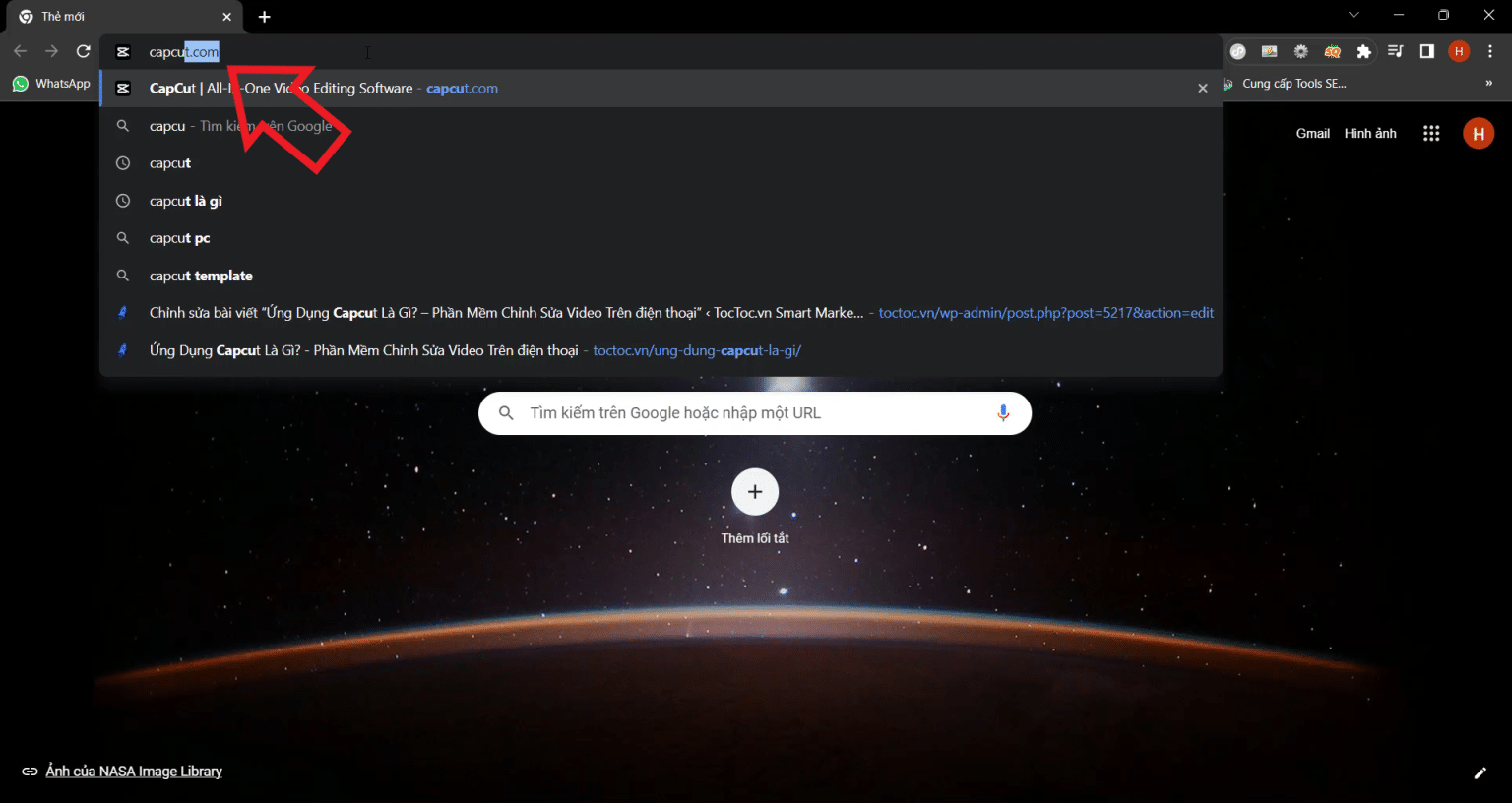
Task: Toggle the browser side panel
Action: [x=1427, y=51]
